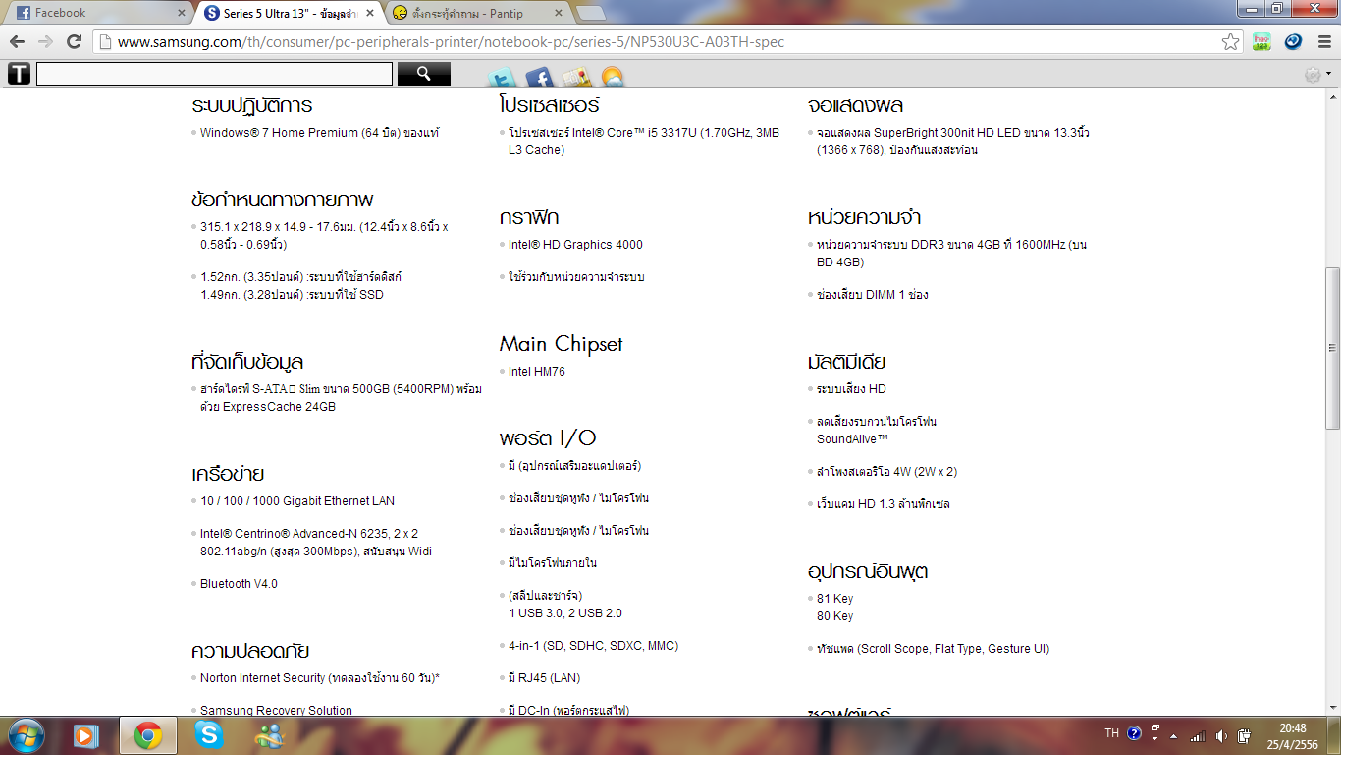
Task: Click the 'SuperBright 300nit HD LED' line
Action: pos(953,141)
